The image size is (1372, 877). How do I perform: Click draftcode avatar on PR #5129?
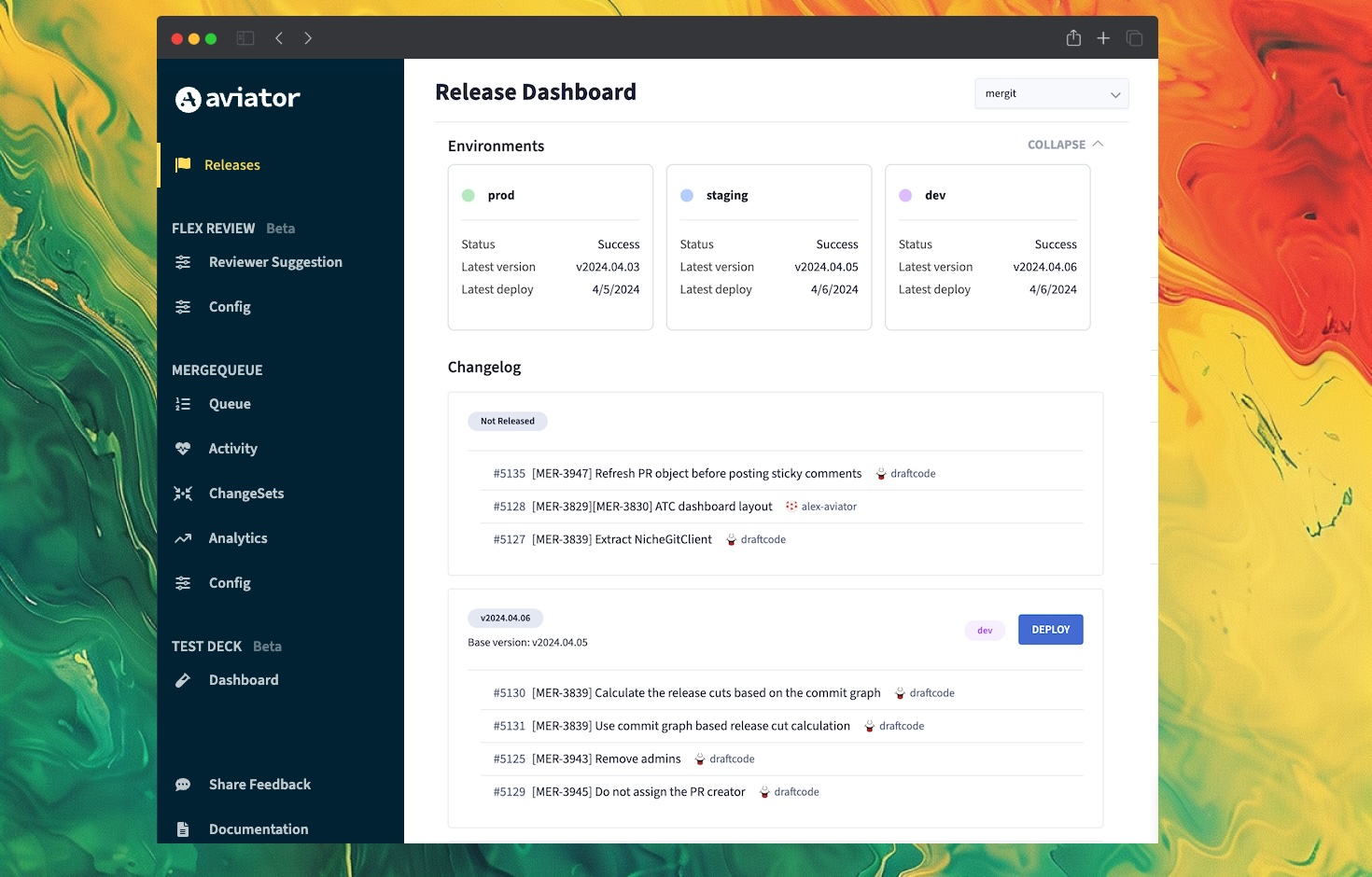coord(764,792)
